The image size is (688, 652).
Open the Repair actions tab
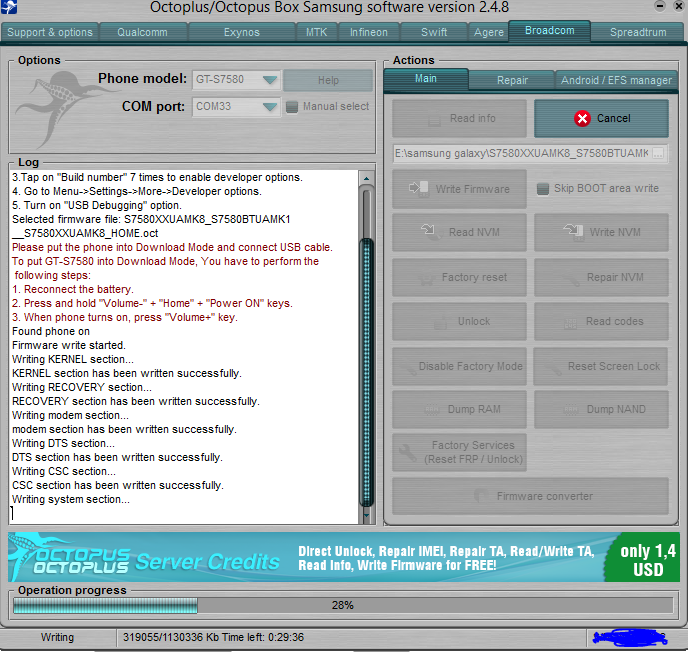click(512, 80)
